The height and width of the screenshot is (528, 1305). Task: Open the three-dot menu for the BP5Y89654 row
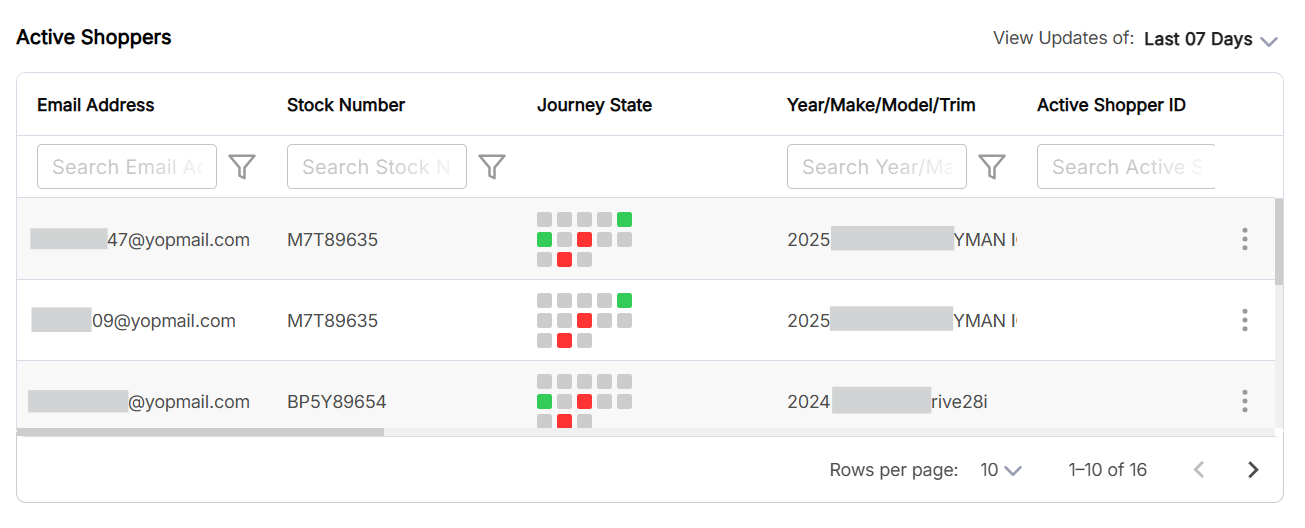[x=1245, y=401]
